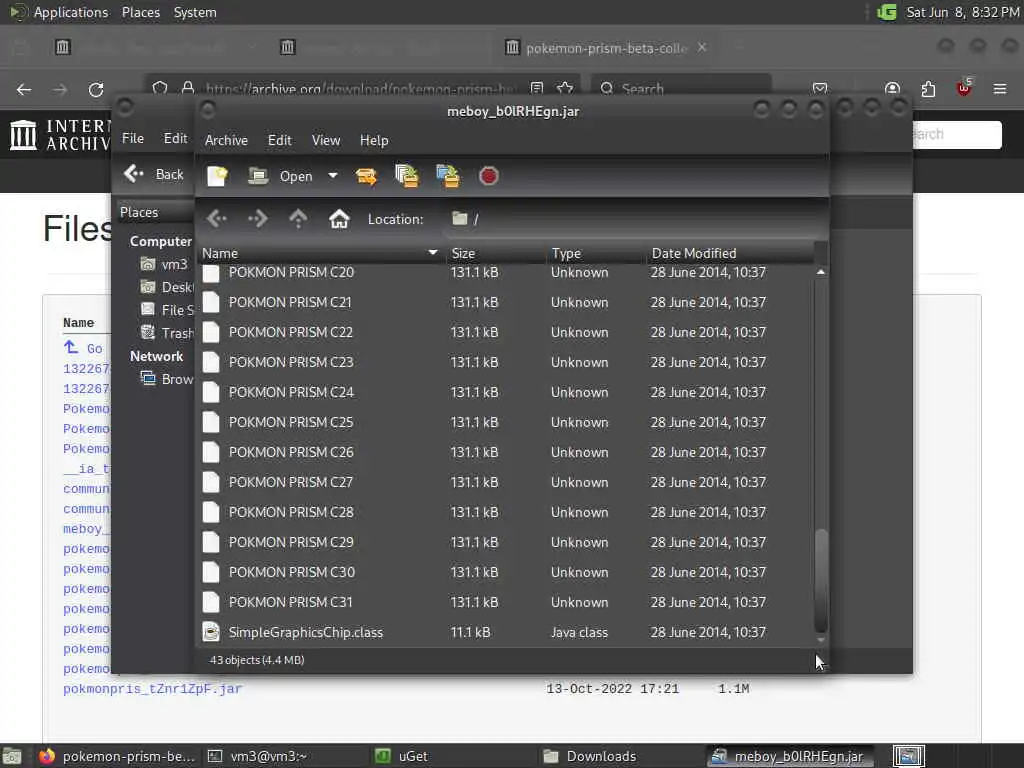The height and width of the screenshot is (768, 1024).
Task: Create a new archive with the toolbar icon
Action: click(217, 176)
